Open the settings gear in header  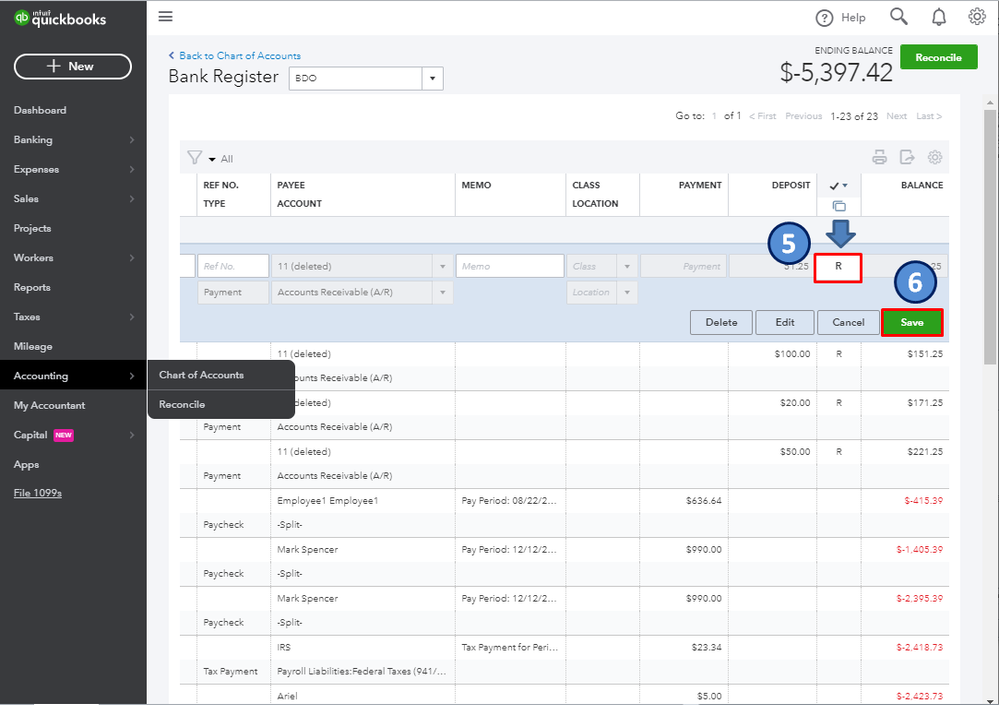point(977,17)
